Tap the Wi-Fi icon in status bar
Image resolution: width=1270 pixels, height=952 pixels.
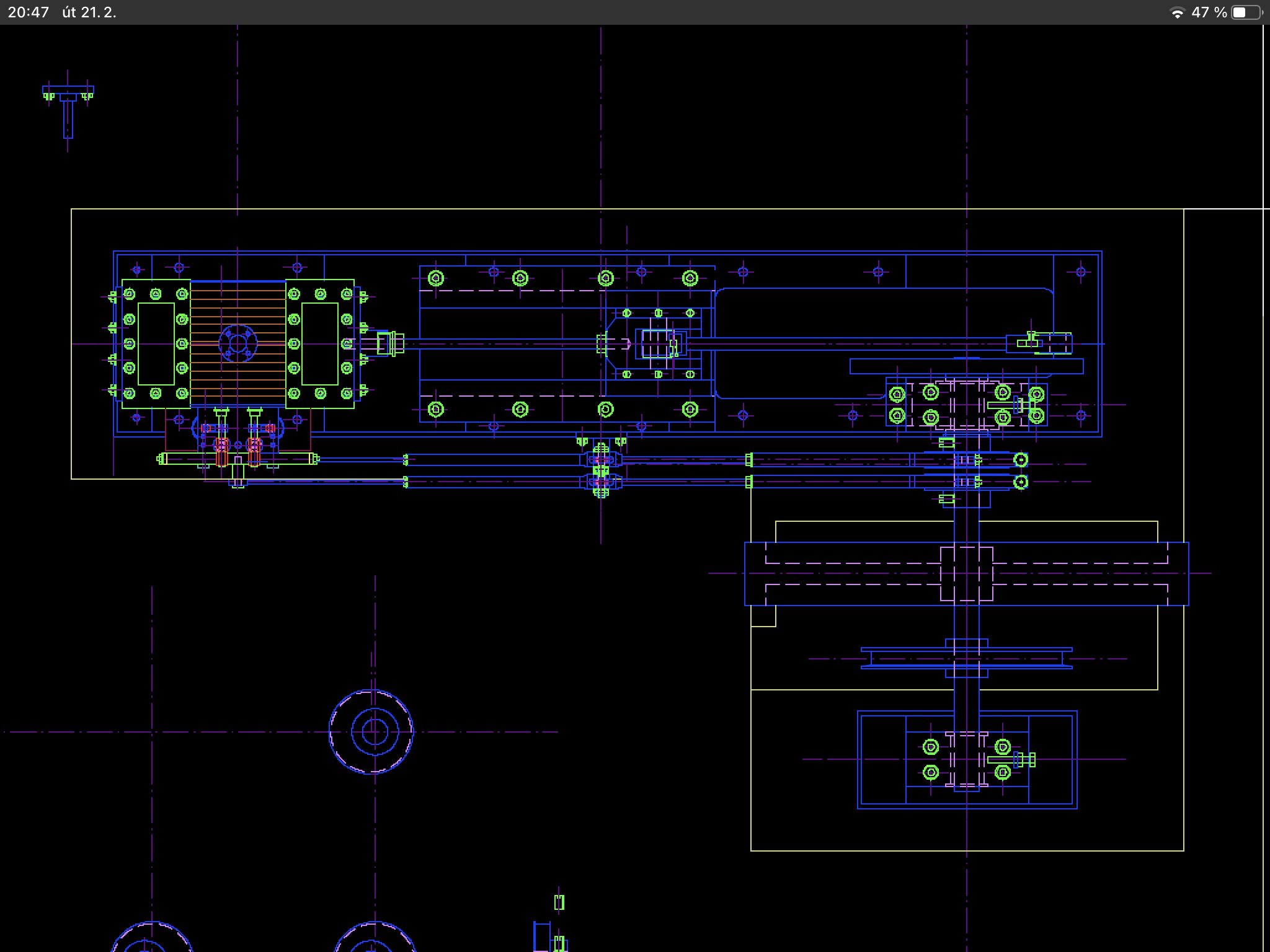(1176, 13)
